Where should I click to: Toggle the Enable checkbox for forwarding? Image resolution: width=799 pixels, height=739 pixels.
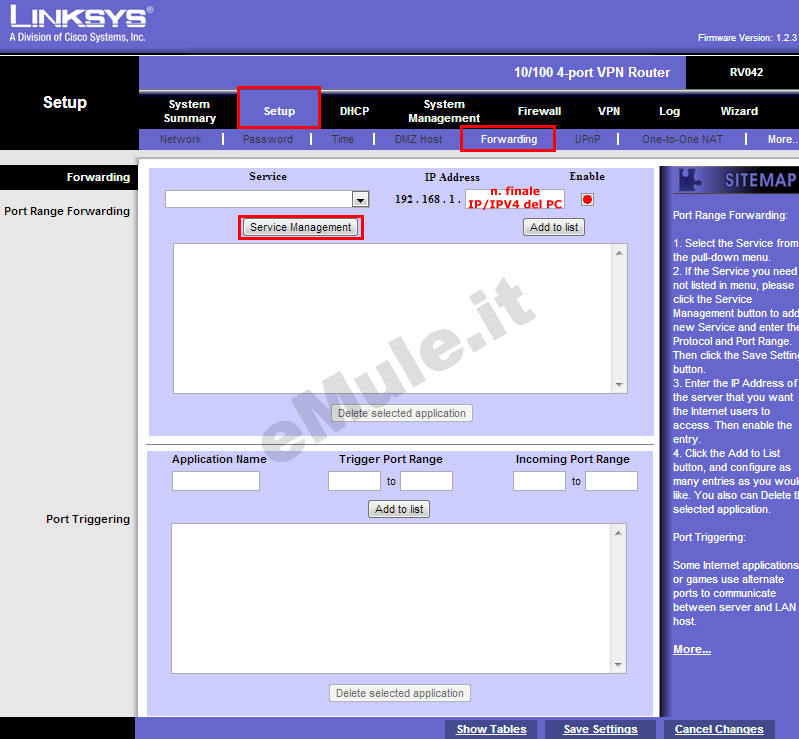pyautogui.click(x=587, y=200)
